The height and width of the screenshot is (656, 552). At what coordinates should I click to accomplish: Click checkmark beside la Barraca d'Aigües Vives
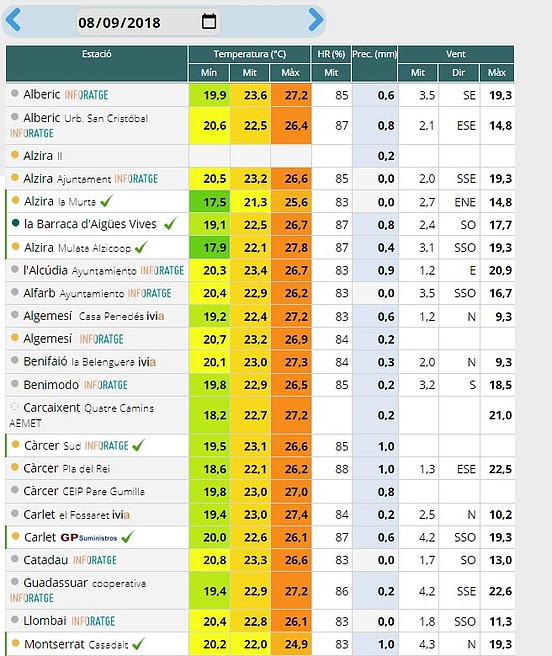coord(170,224)
